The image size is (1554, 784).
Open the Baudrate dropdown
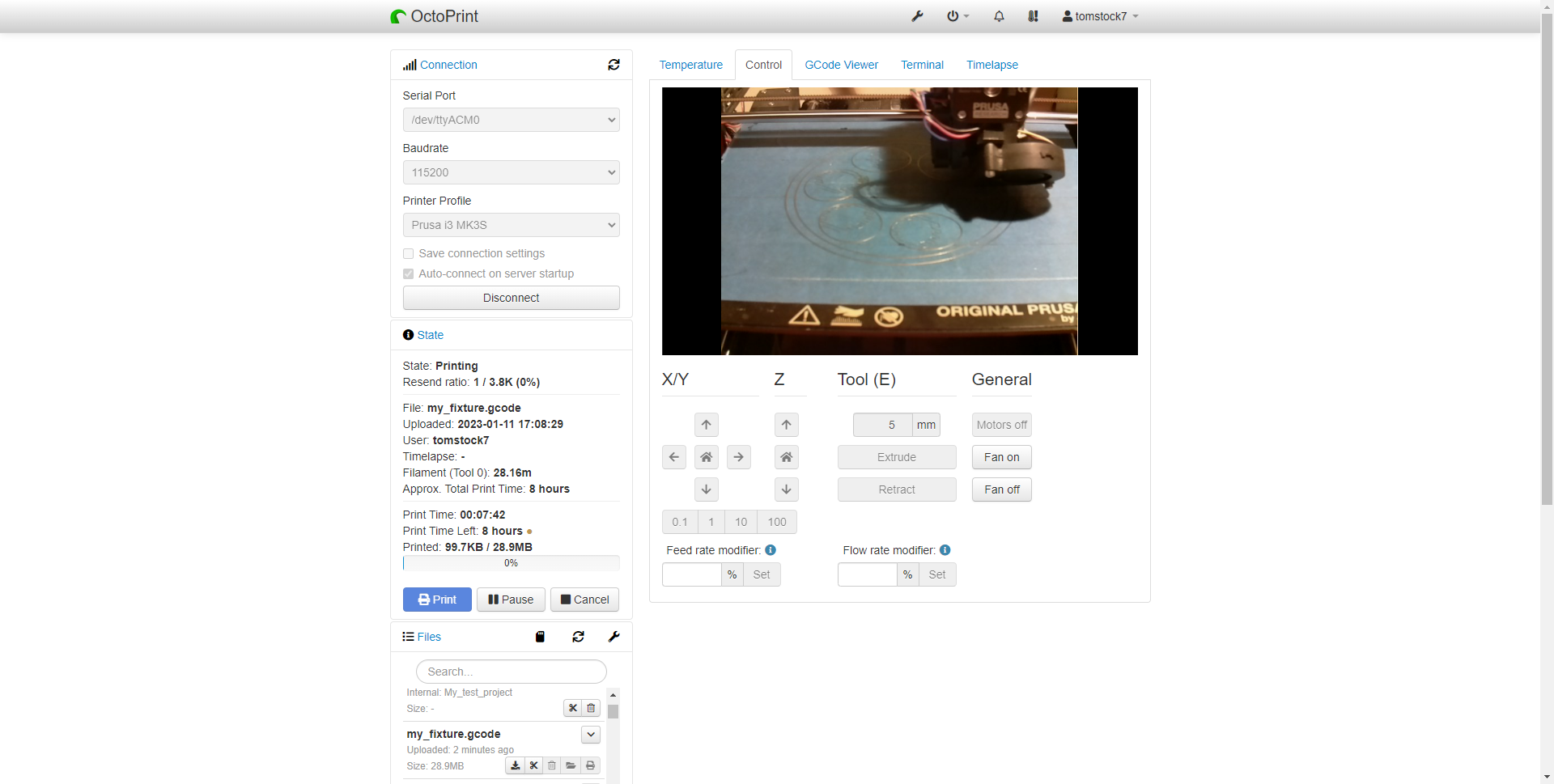pos(512,172)
